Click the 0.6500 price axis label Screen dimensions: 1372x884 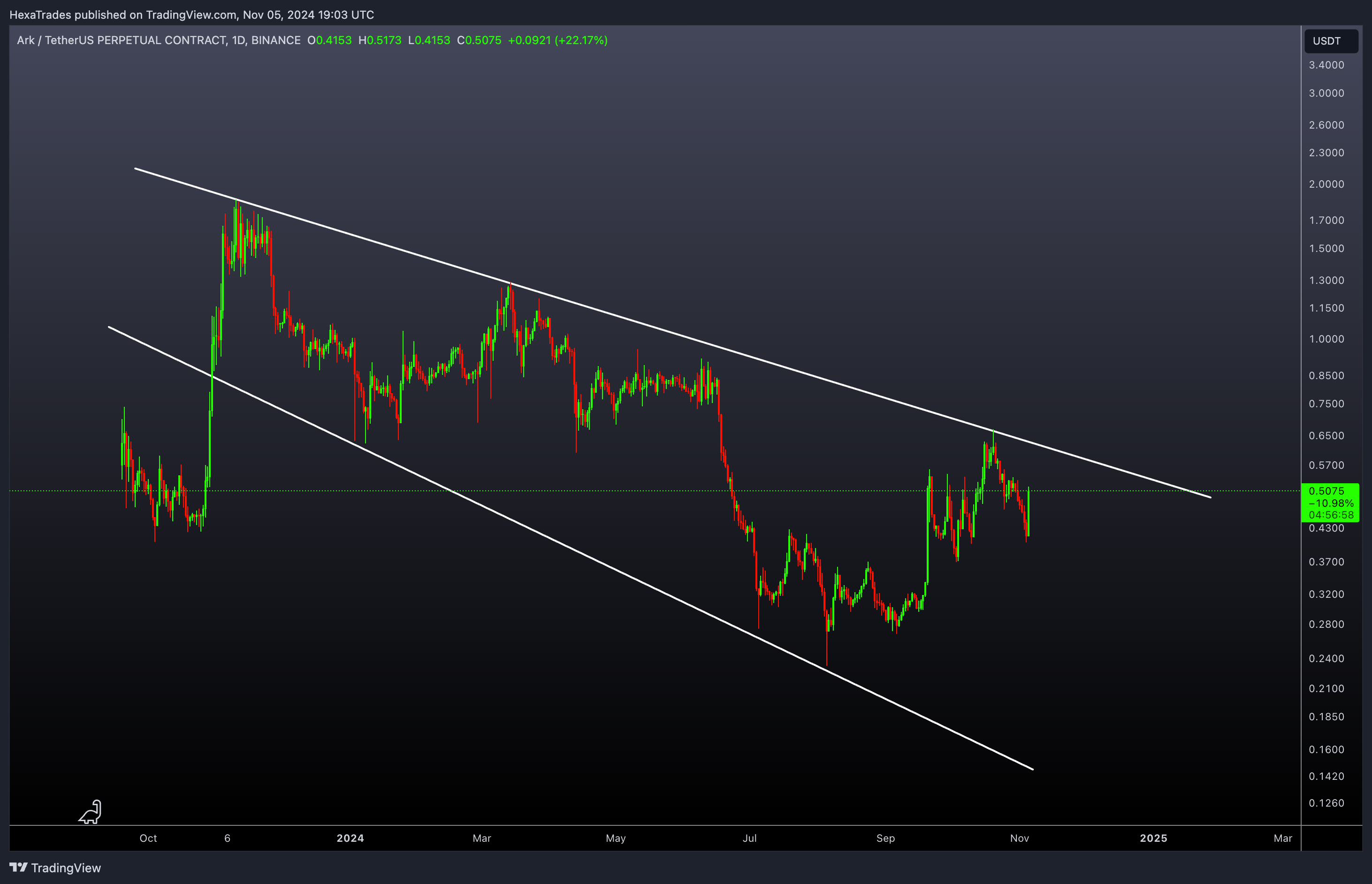coord(1326,436)
